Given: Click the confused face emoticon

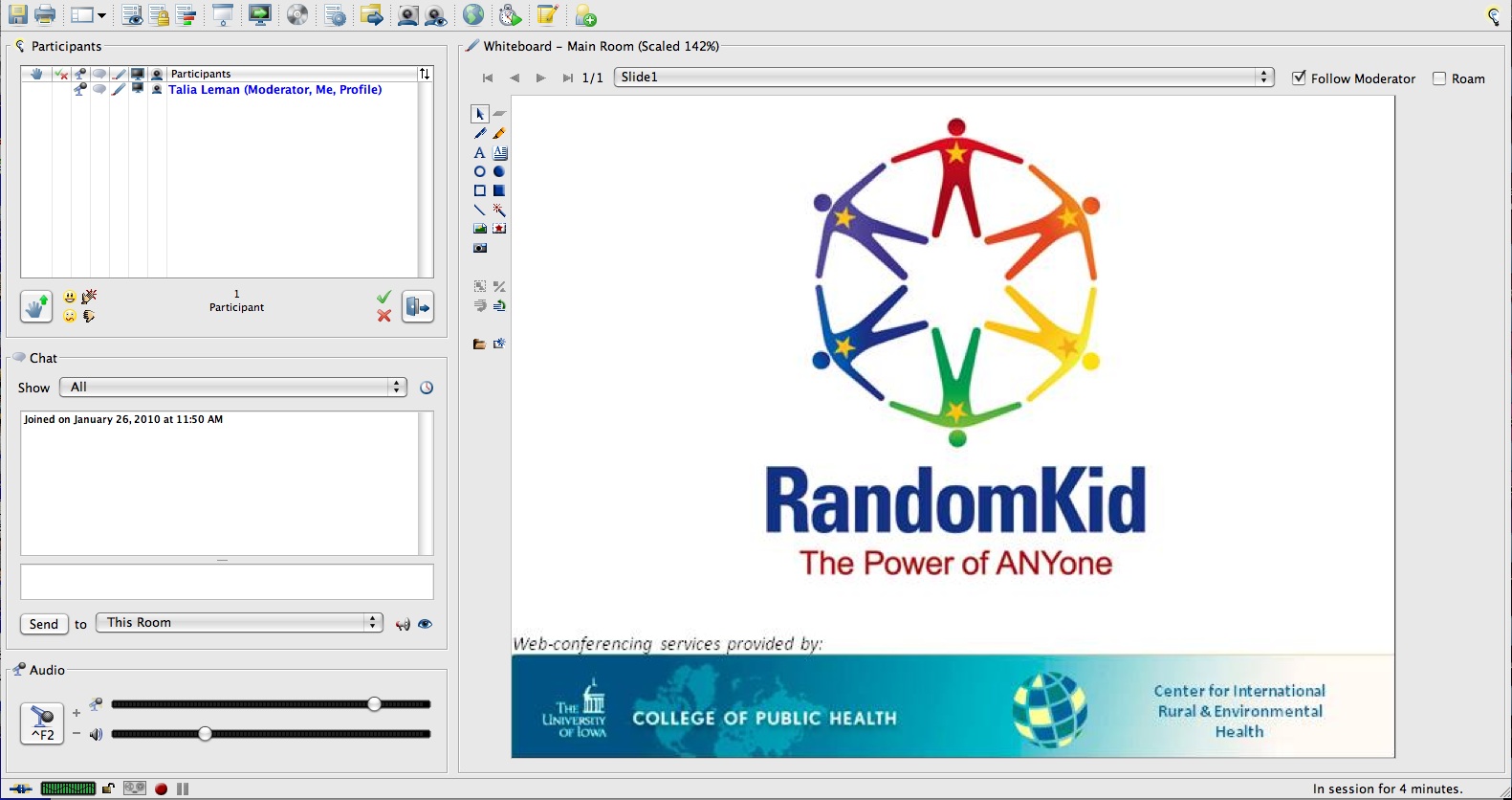Looking at the screenshot, I should (x=70, y=316).
